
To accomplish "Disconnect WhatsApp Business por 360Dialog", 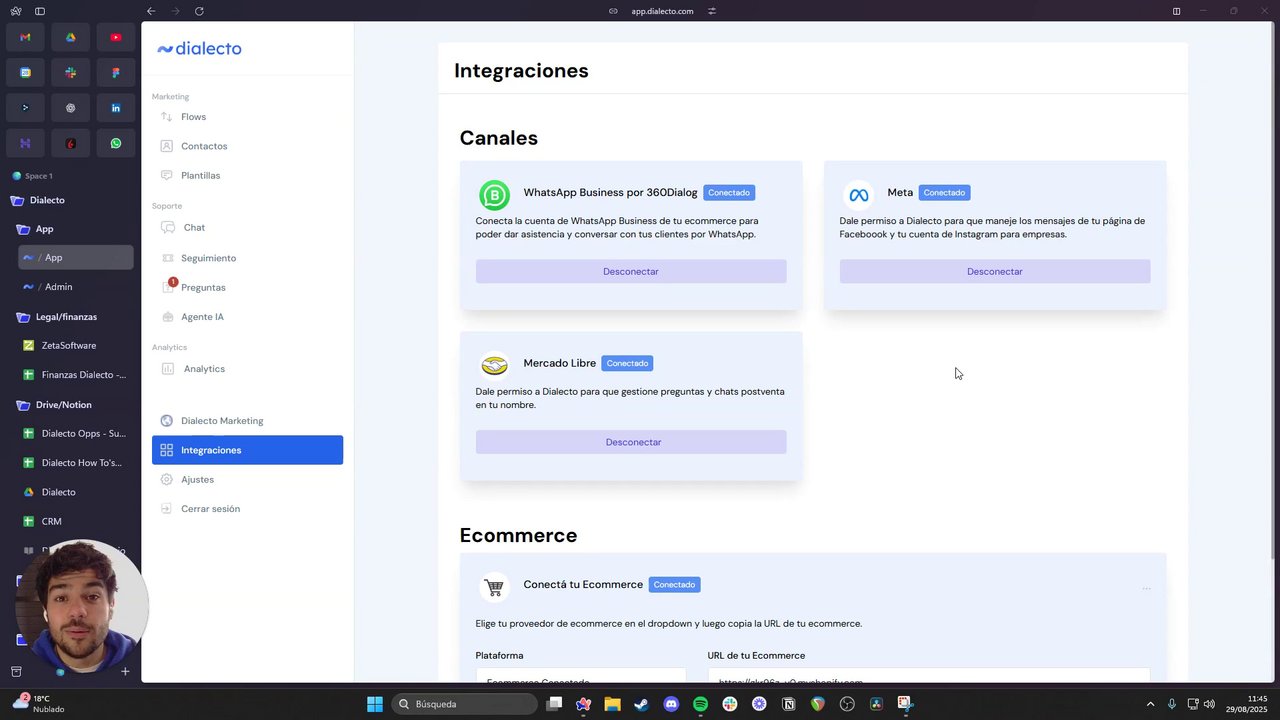I will click(631, 271).
